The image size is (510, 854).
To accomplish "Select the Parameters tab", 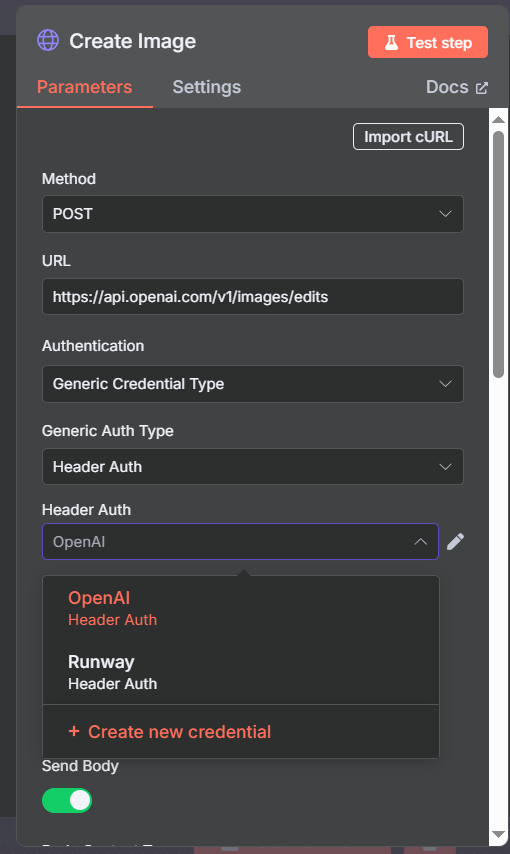I will 84,87.
